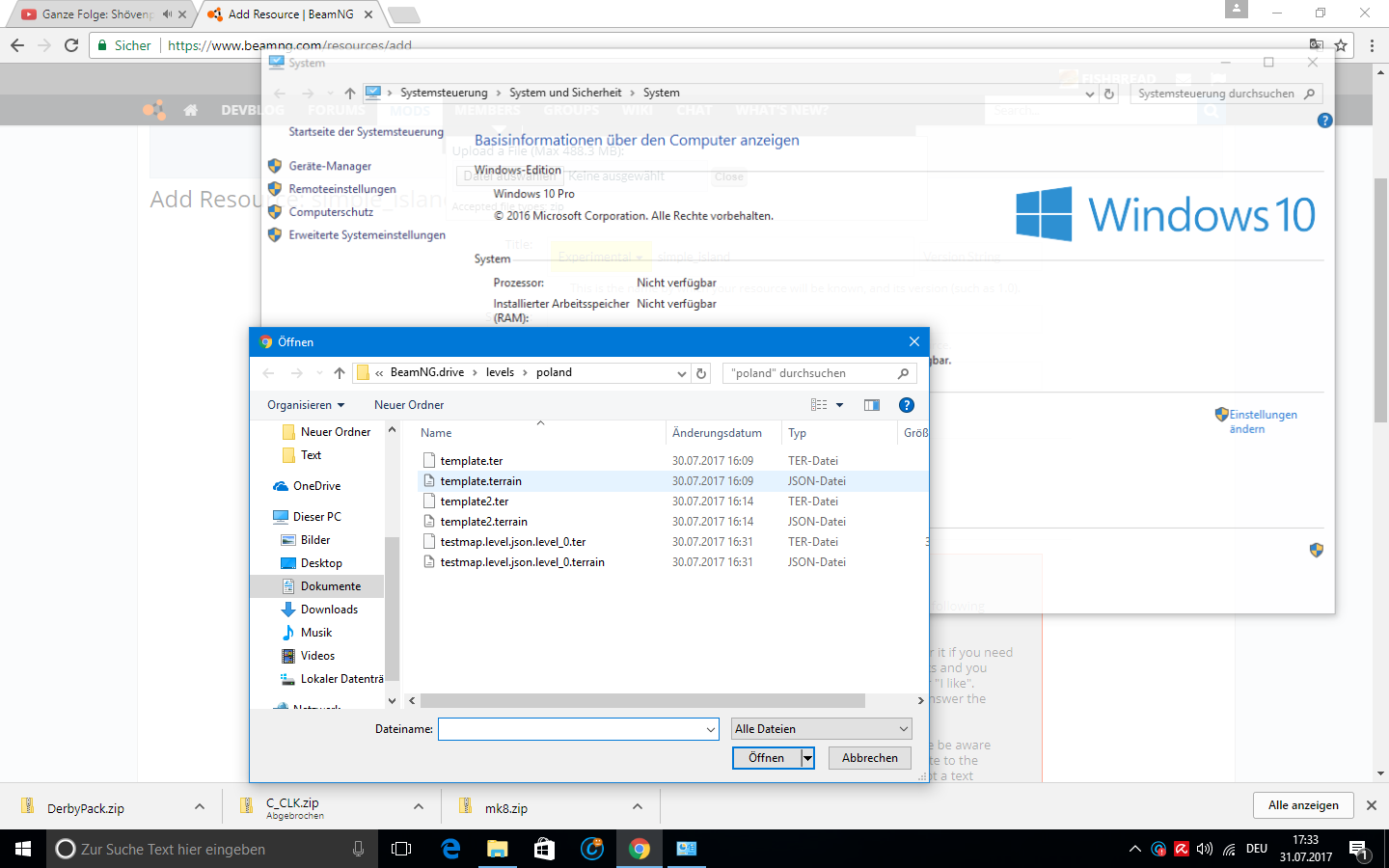Select file template2.terrain

click(x=483, y=522)
